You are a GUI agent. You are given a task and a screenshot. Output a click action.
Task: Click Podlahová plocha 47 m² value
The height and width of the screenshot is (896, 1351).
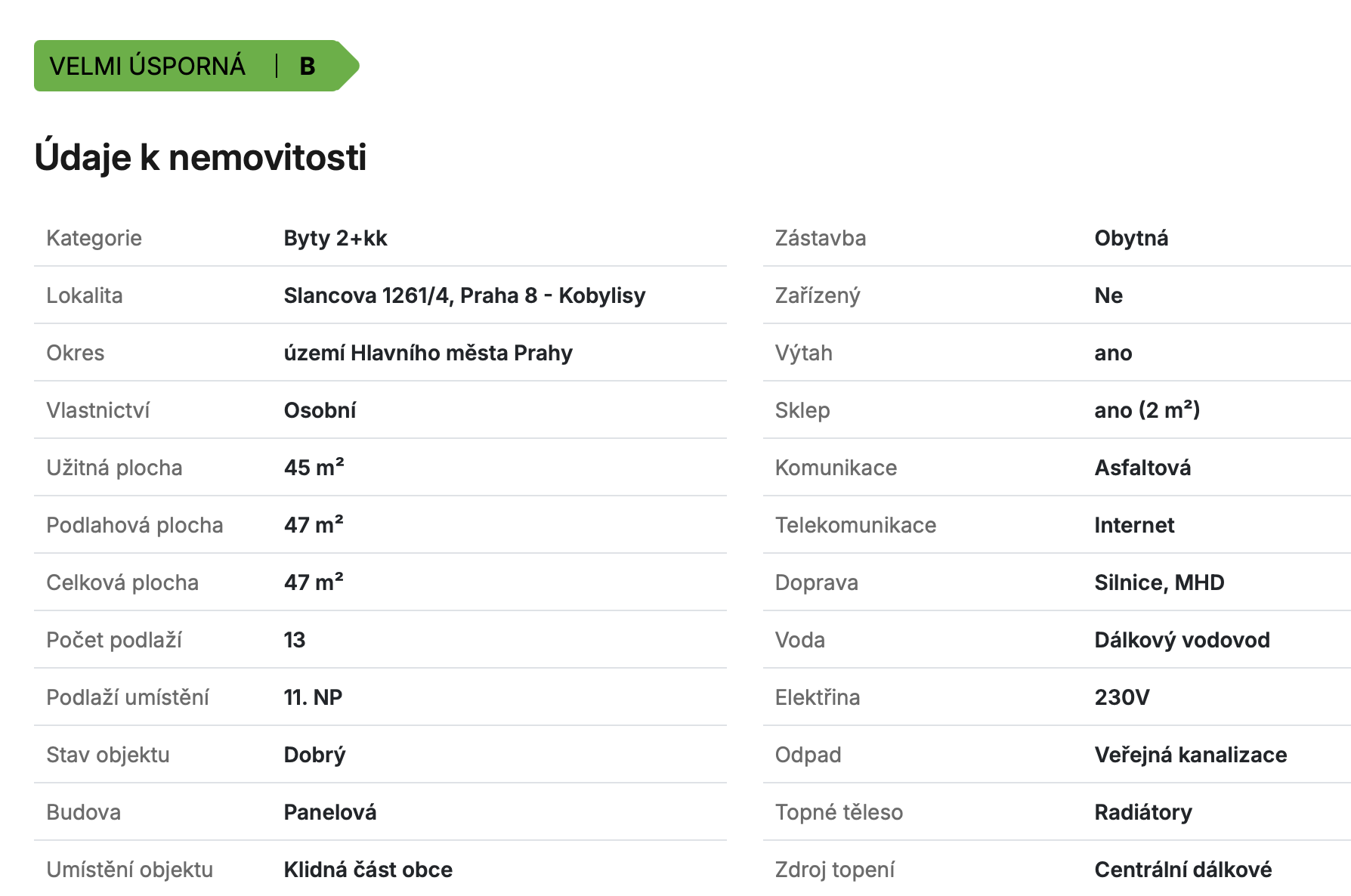point(314,524)
